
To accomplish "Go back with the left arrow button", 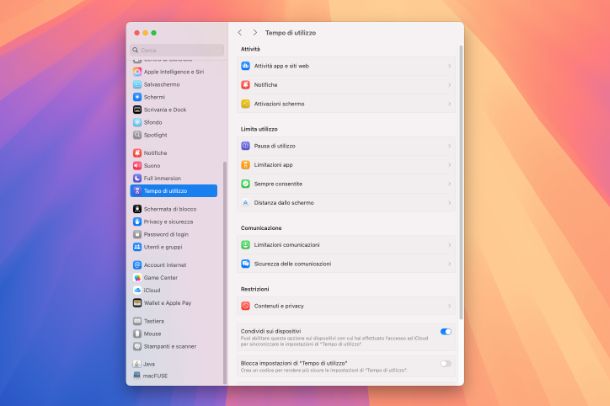I will tap(239, 33).
